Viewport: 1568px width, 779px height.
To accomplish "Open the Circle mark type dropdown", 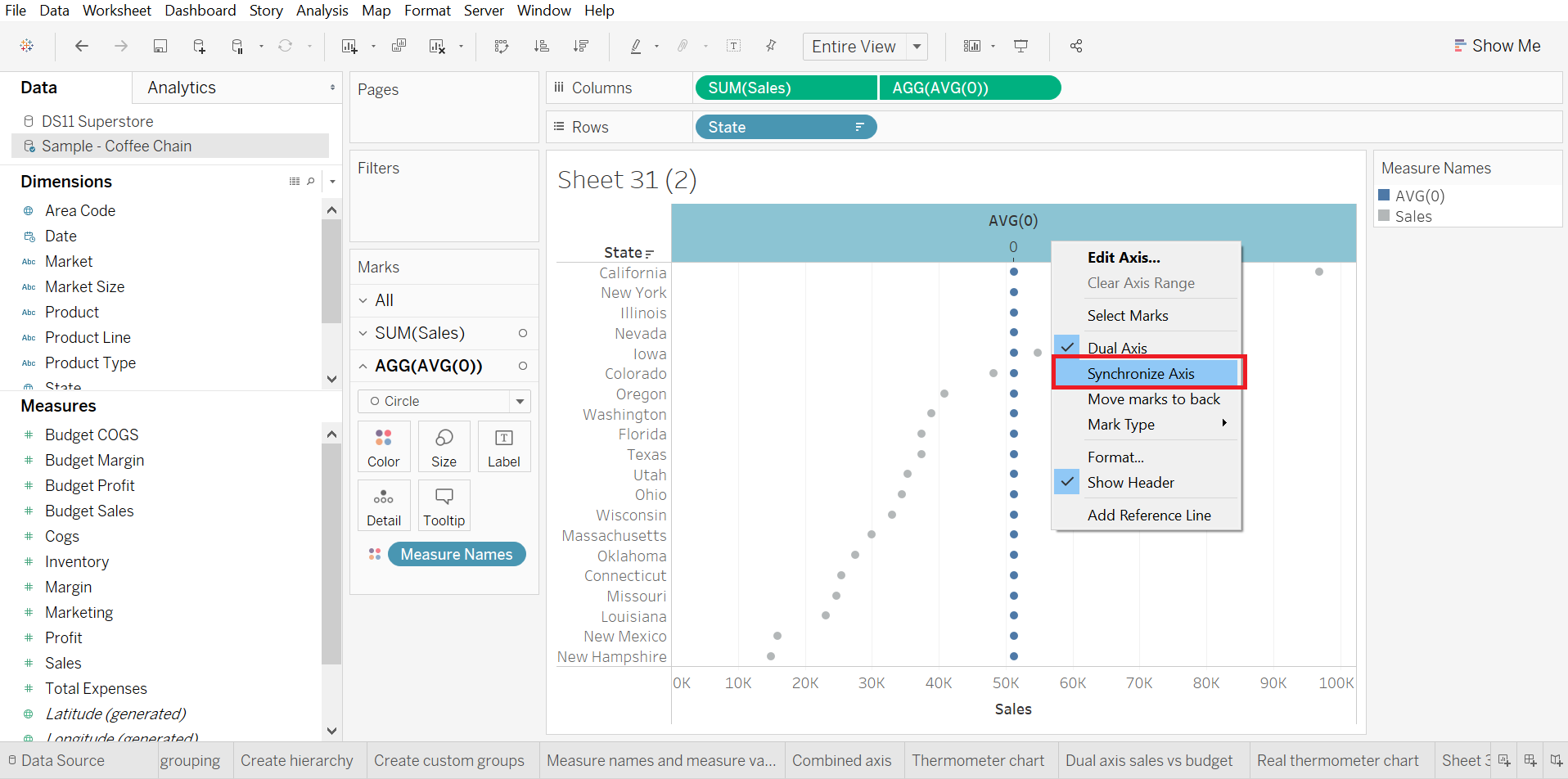I will pos(520,401).
